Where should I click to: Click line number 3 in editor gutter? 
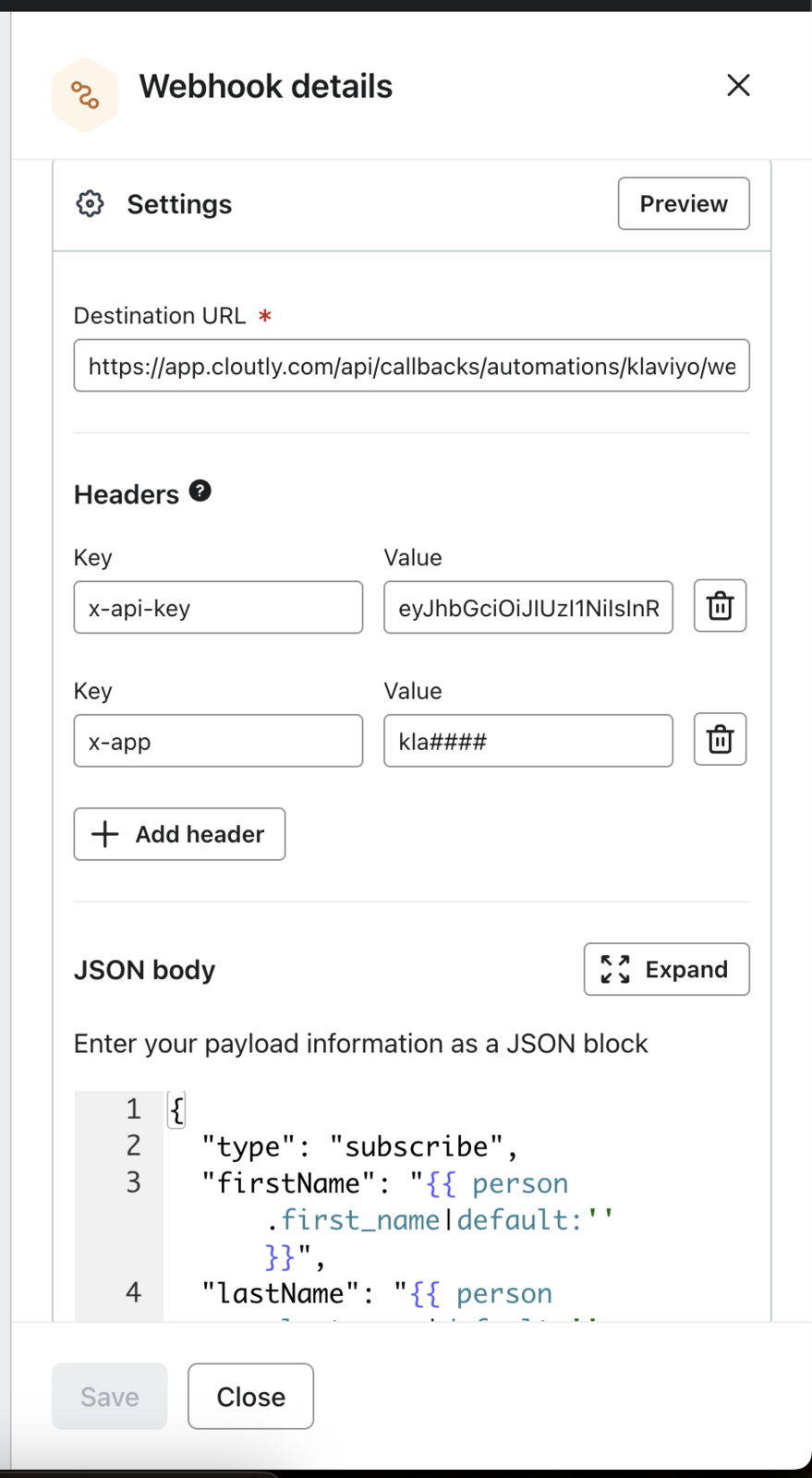point(133,1182)
